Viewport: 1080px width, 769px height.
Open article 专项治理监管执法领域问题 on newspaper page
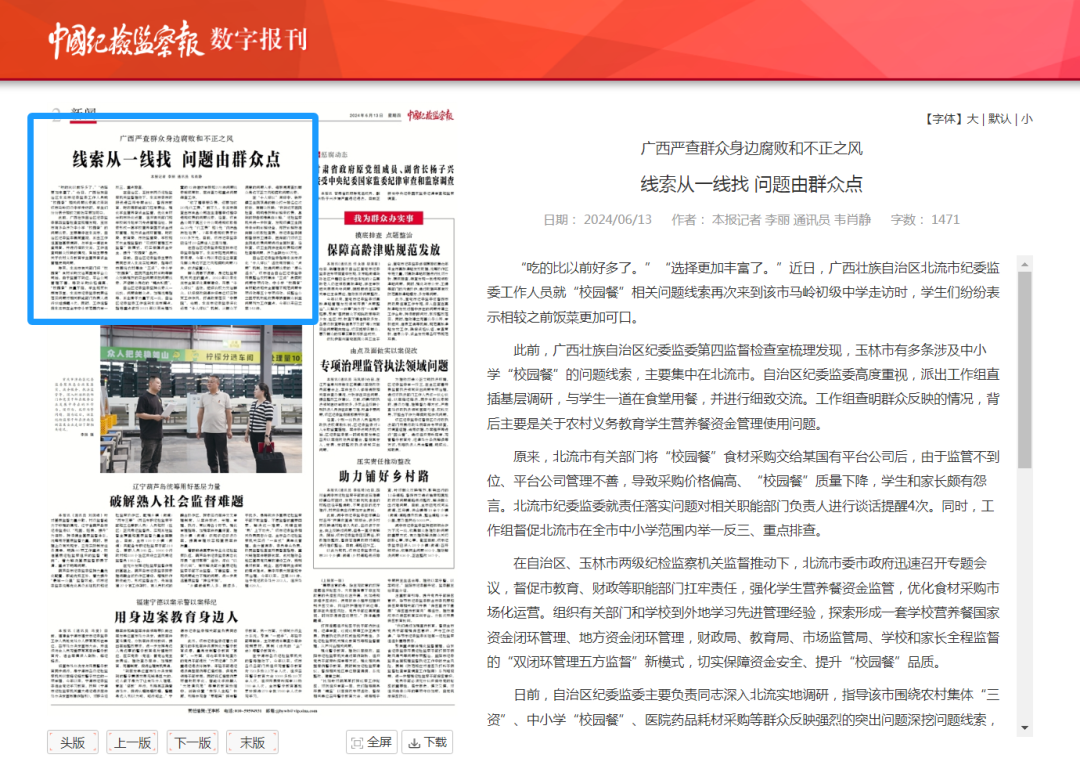[x=384, y=365]
